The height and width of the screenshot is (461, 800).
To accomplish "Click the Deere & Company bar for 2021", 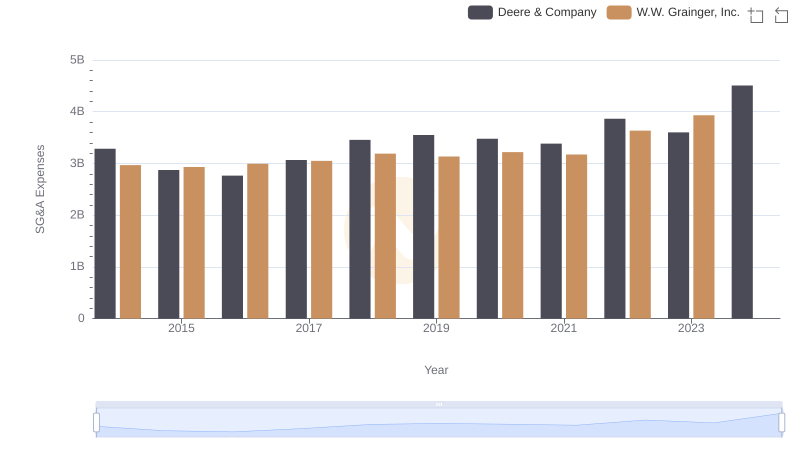I will pos(551,231).
